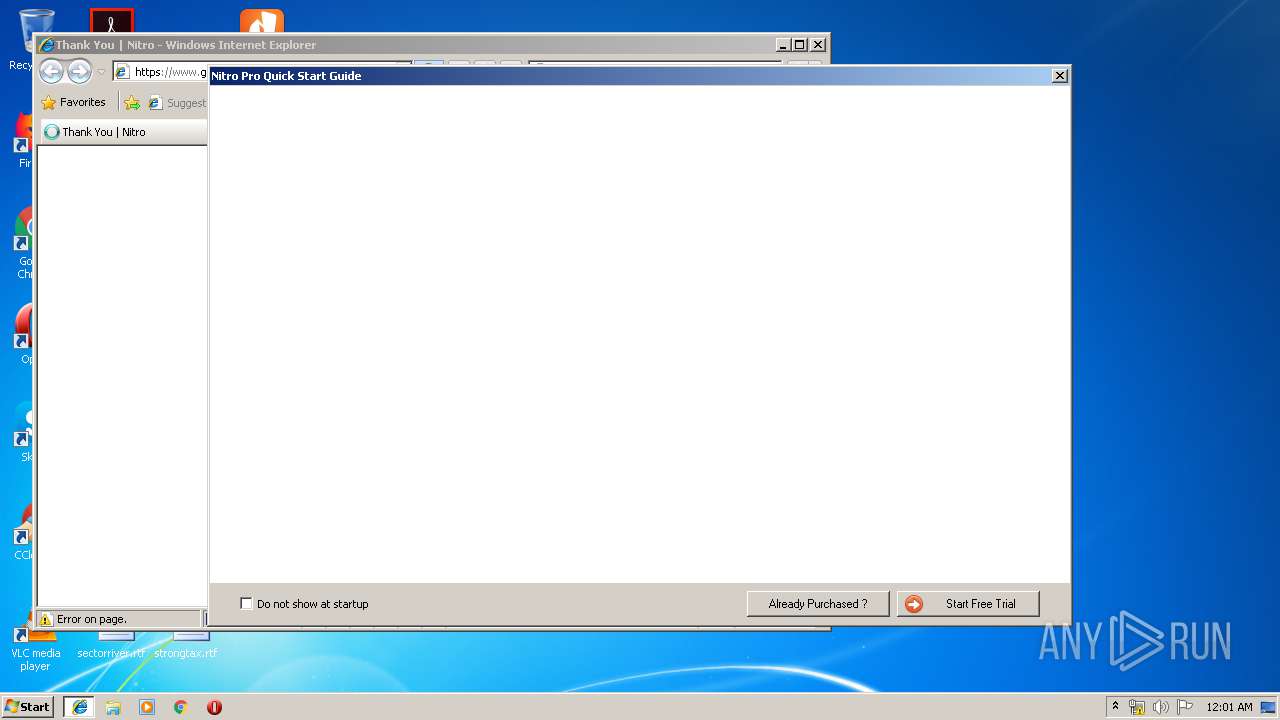Open the Opera icon in the taskbar
The width and height of the screenshot is (1280, 720).
coord(214,707)
